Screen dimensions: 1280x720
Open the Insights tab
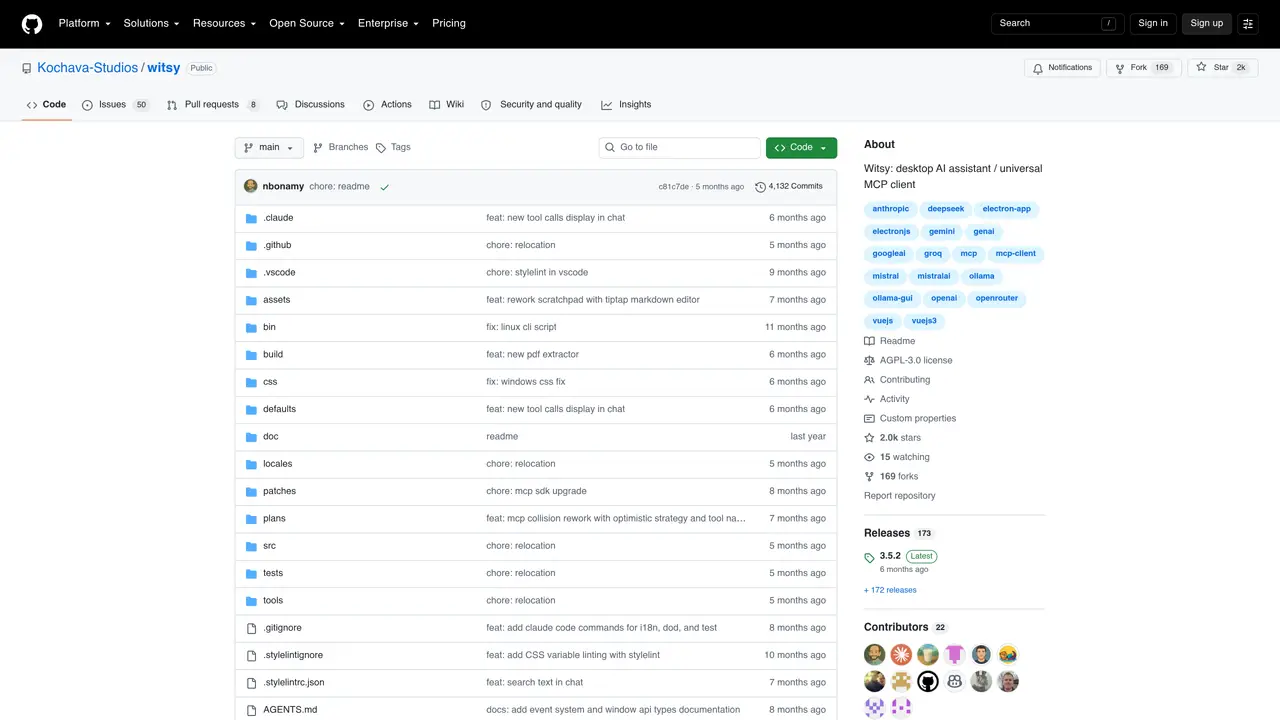pos(626,105)
